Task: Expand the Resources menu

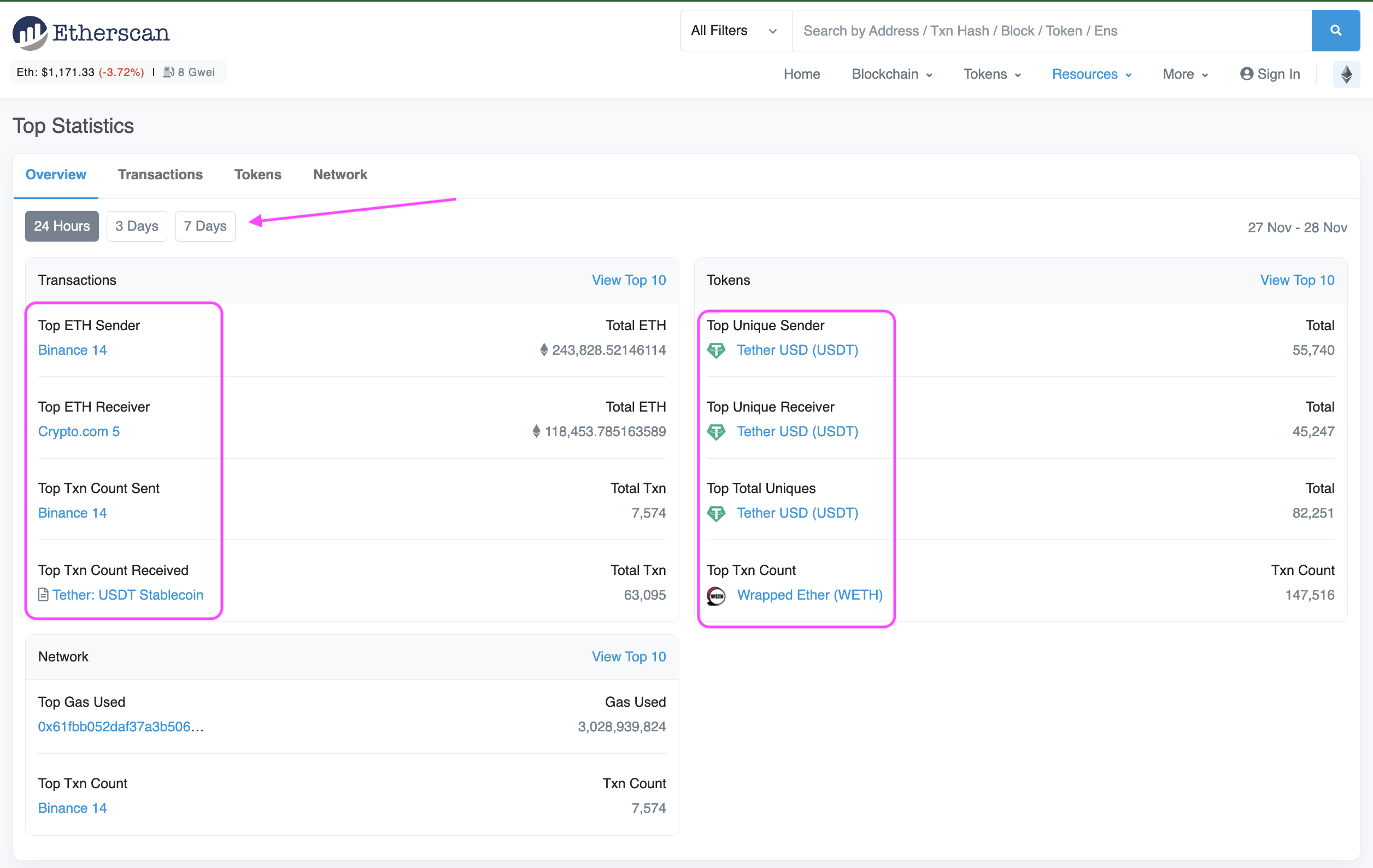Action: [1092, 74]
